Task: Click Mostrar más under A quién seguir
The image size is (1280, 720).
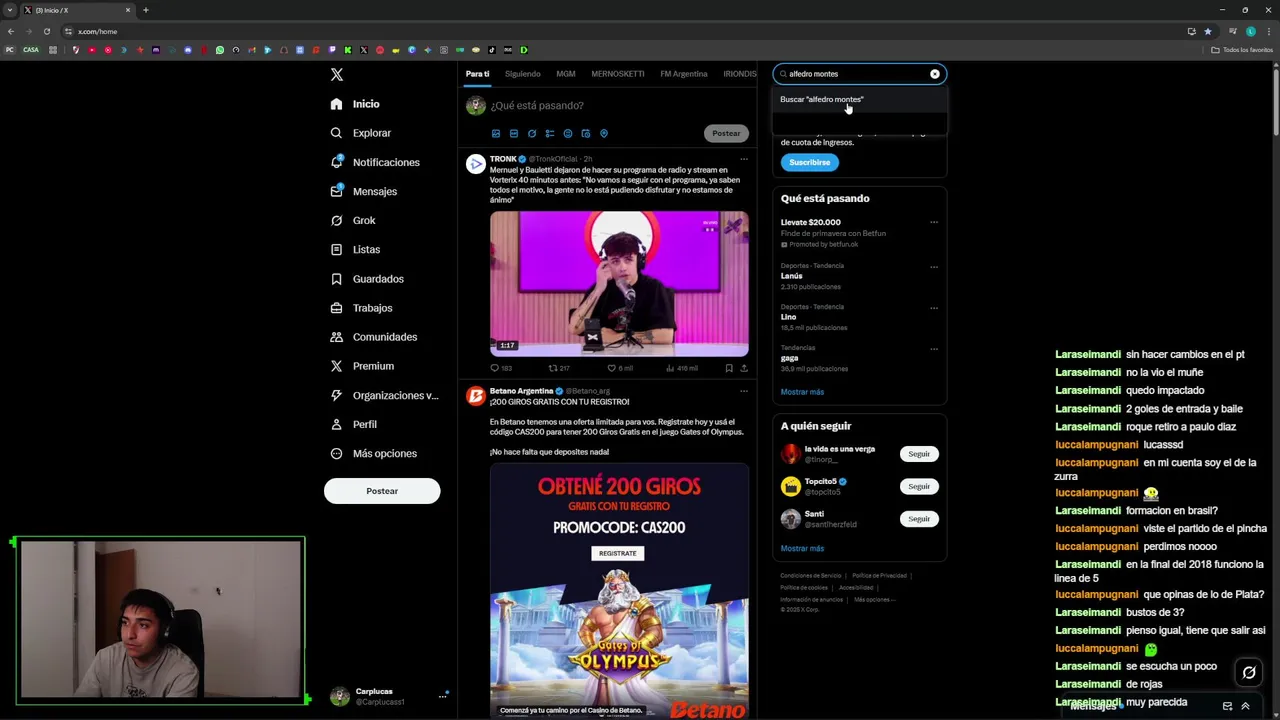Action: [802, 548]
